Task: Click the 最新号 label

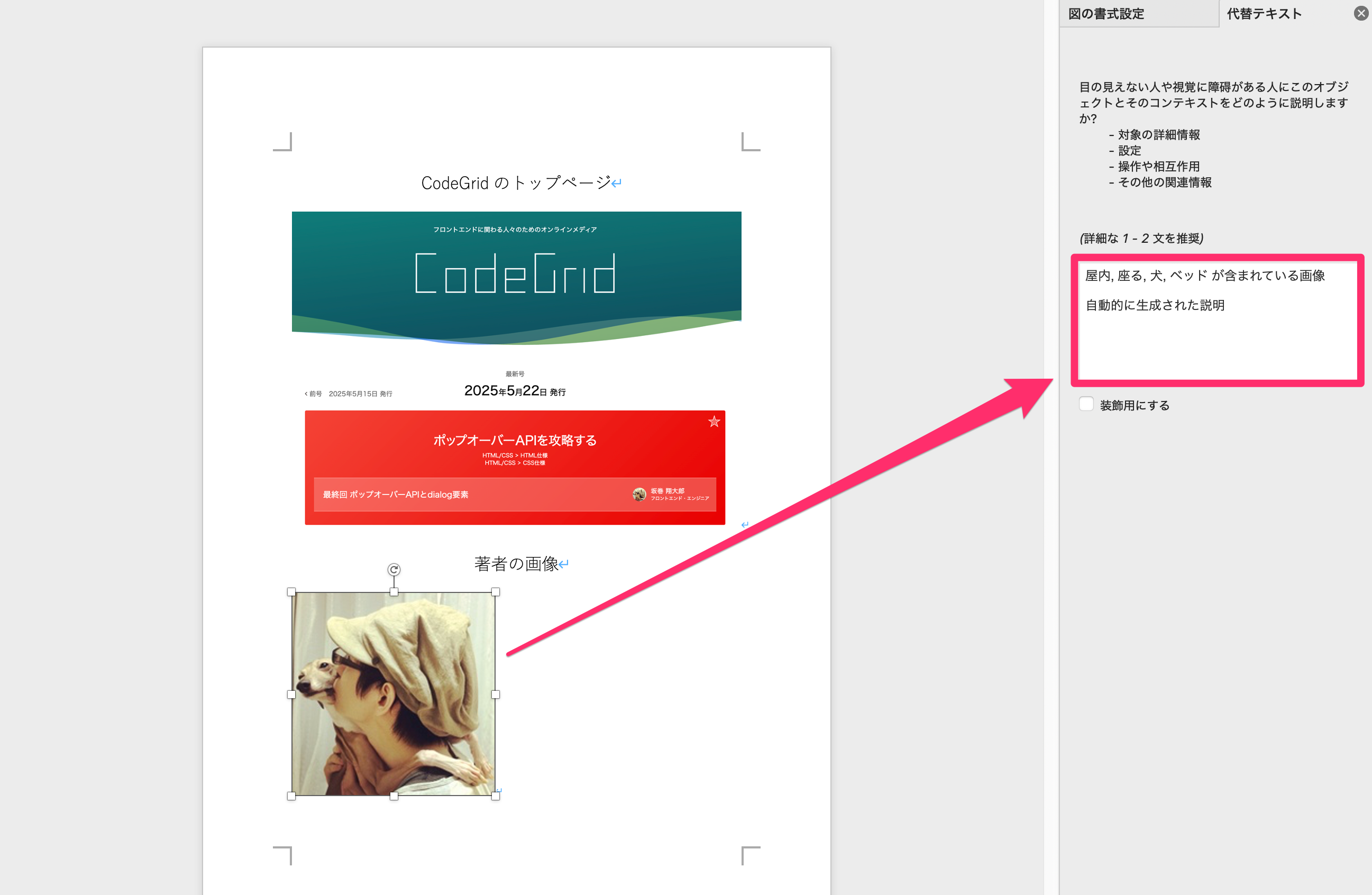Action: pos(515,373)
